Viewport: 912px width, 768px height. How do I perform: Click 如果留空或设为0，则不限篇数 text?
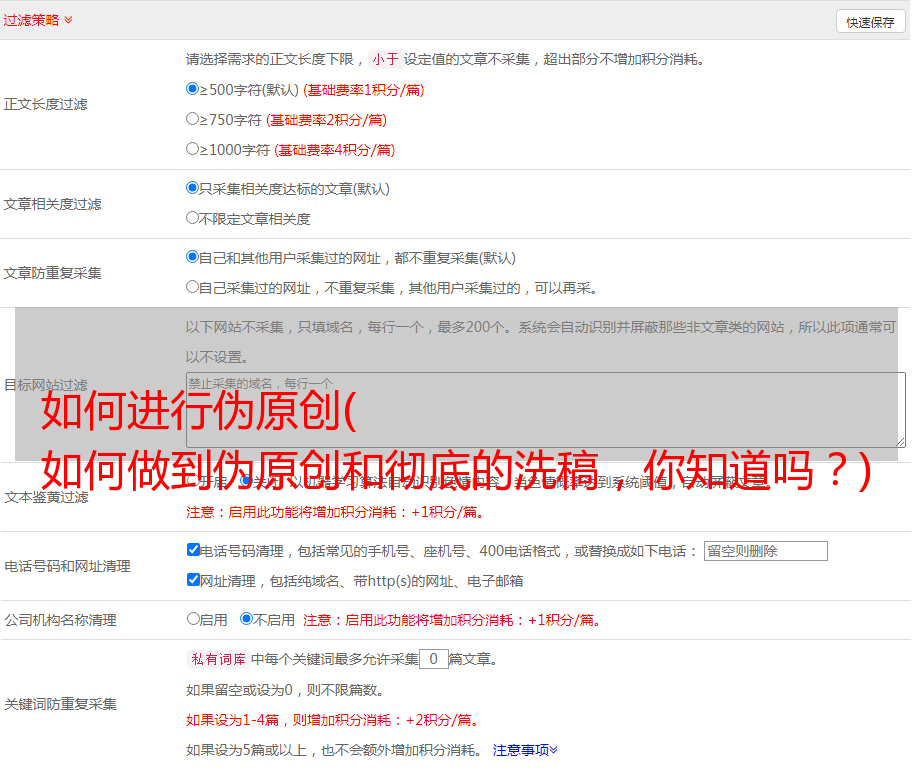285,690
